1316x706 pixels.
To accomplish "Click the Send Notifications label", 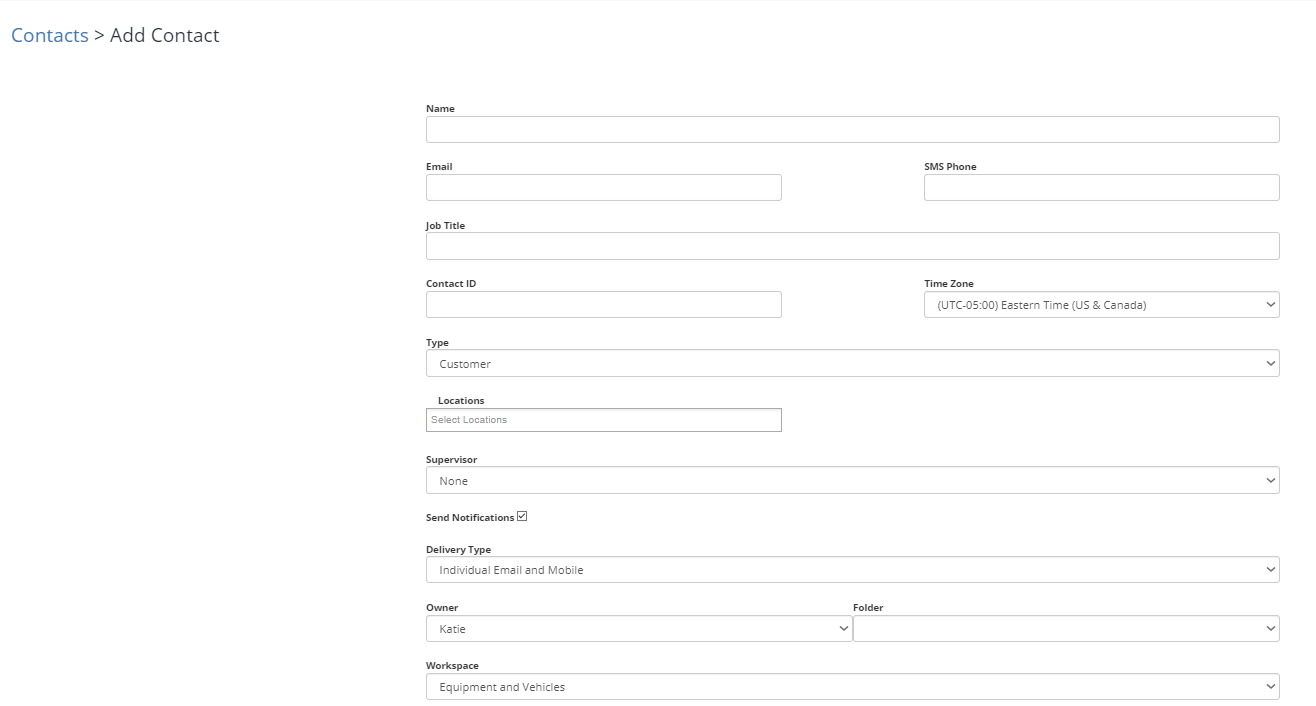I will click(470, 518).
